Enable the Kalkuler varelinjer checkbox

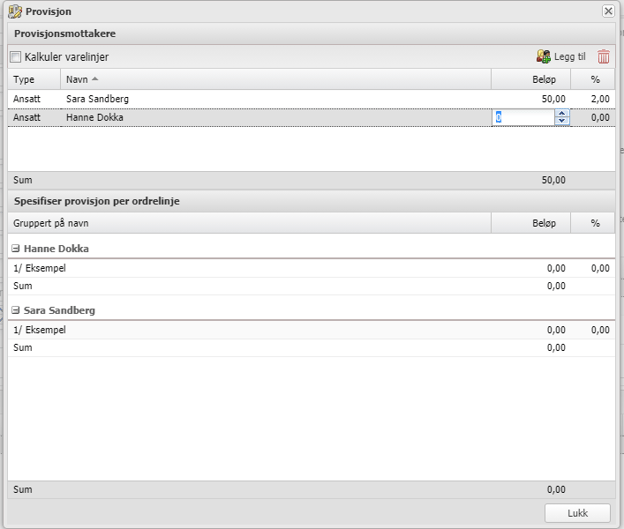pos(15,57)
